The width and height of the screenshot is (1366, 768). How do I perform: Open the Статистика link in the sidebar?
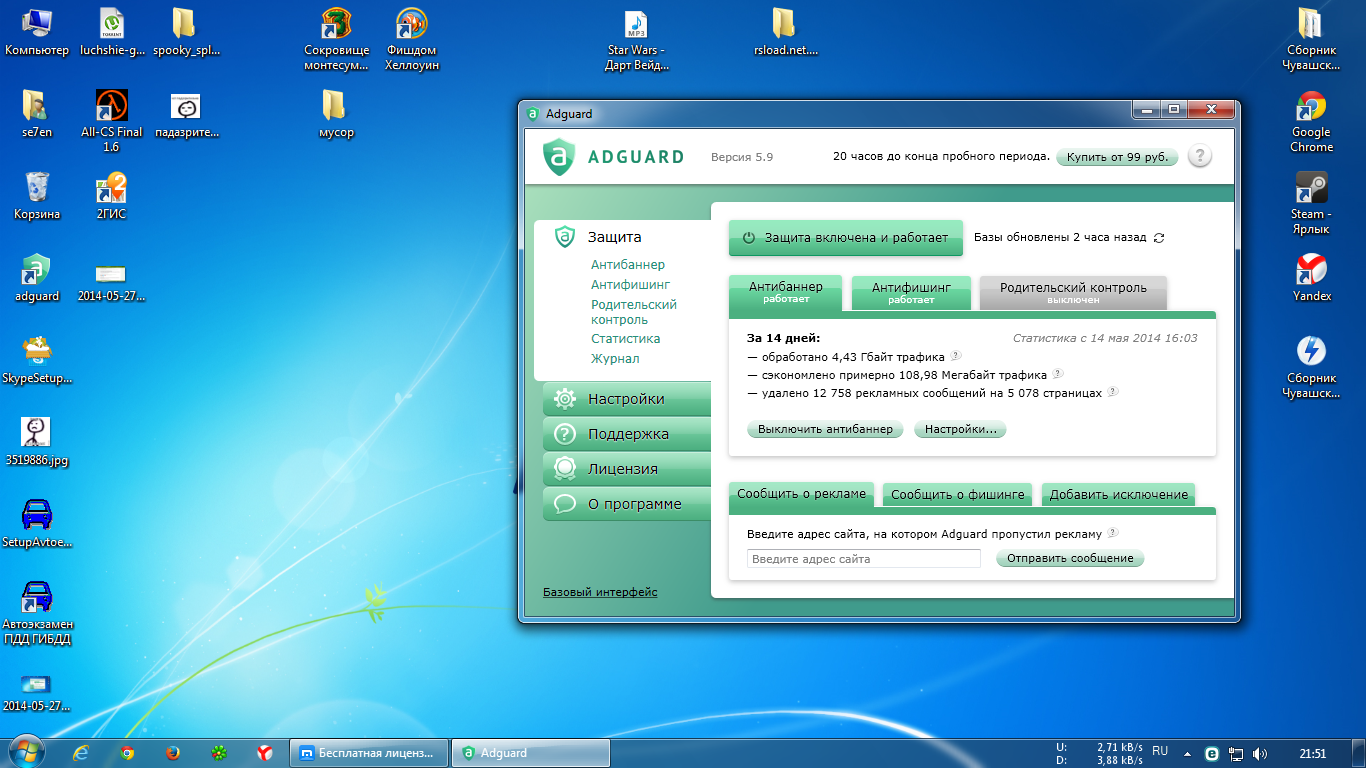pos(626,339)
